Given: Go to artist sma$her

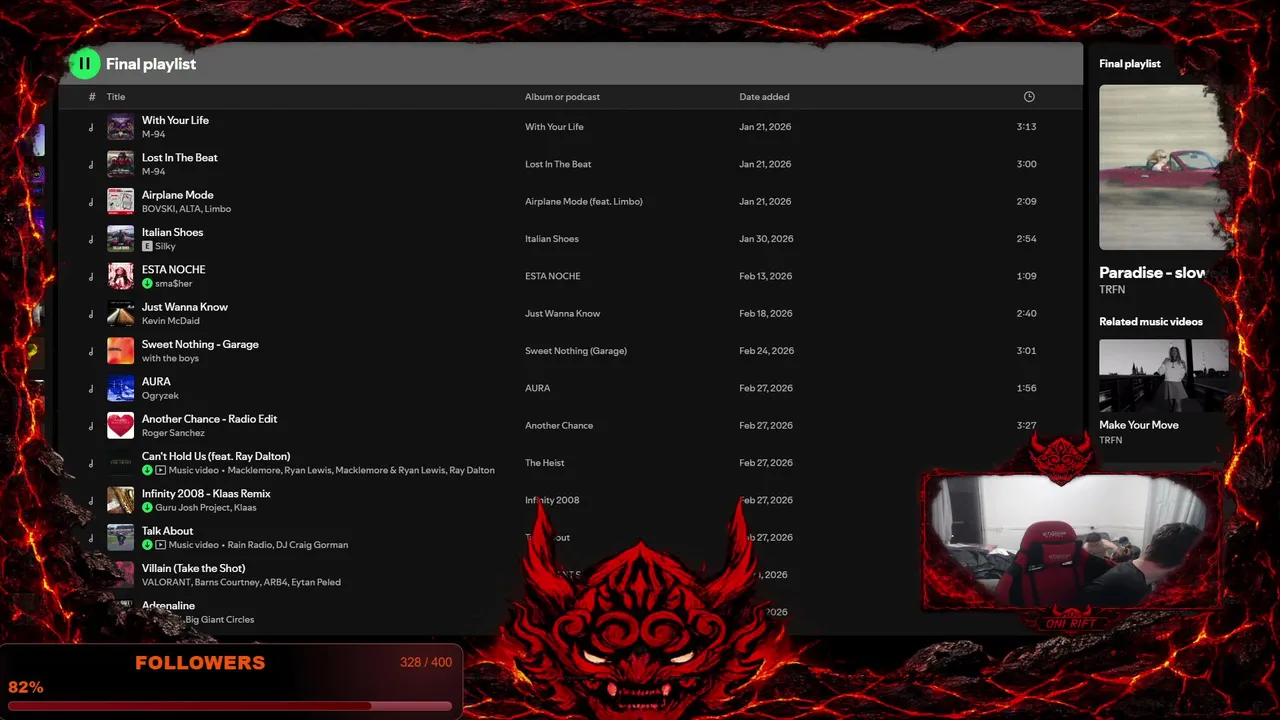Looking at the screenshot, I should [173, 284].
